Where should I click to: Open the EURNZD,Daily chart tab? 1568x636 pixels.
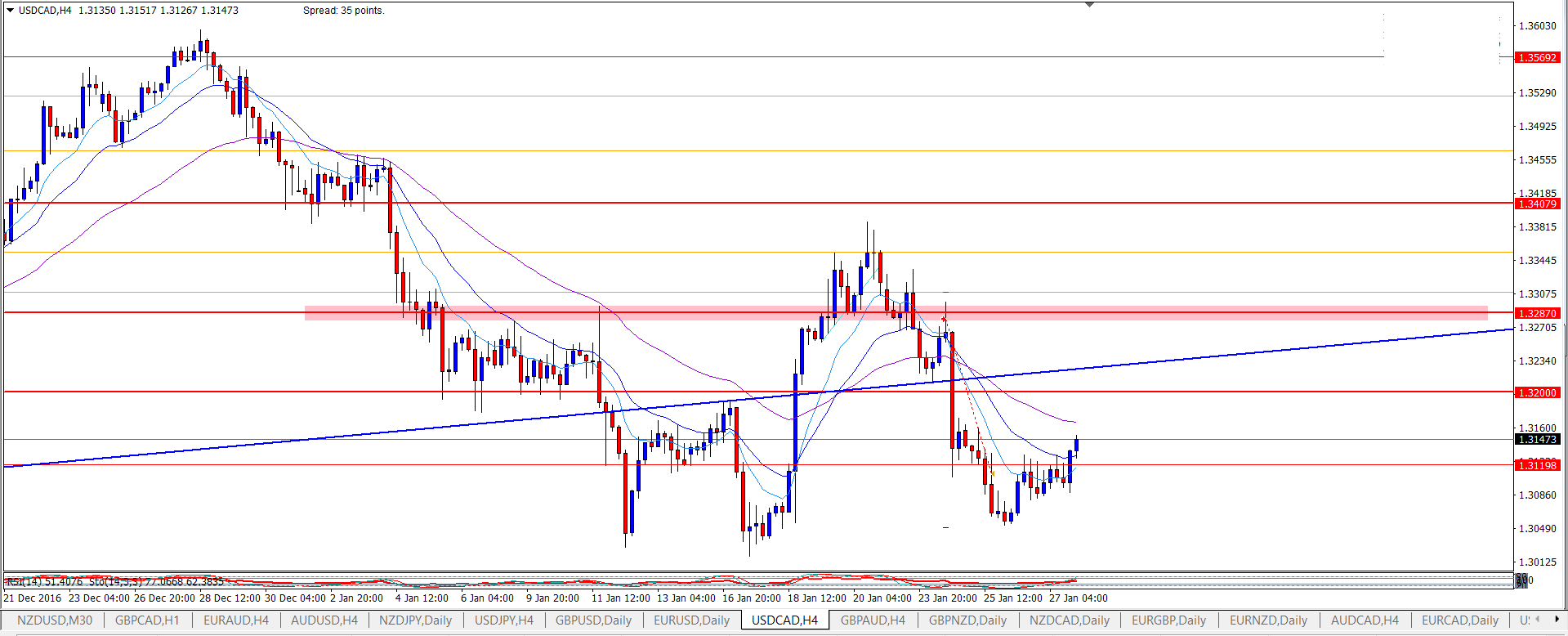[1269, 620]
